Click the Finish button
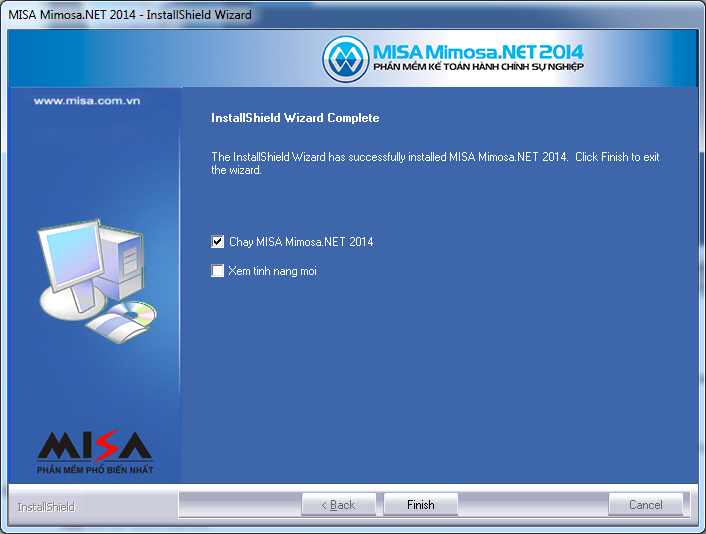This screenshot has width=706, height=534. pos(421,504)
